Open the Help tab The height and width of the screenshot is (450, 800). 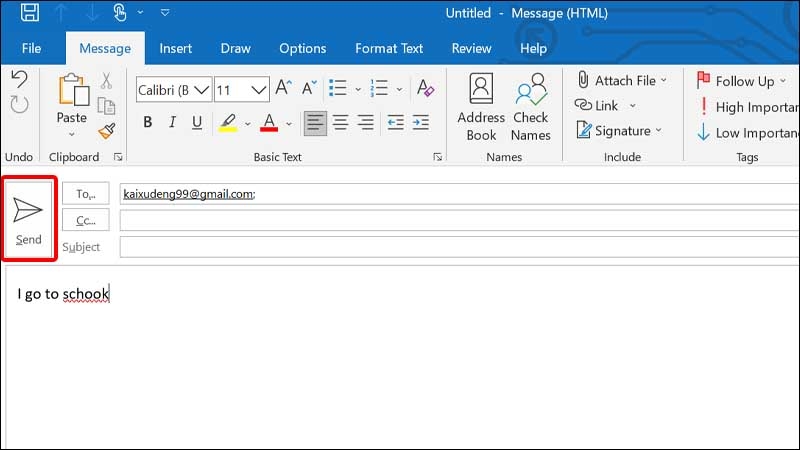[533, 48]
